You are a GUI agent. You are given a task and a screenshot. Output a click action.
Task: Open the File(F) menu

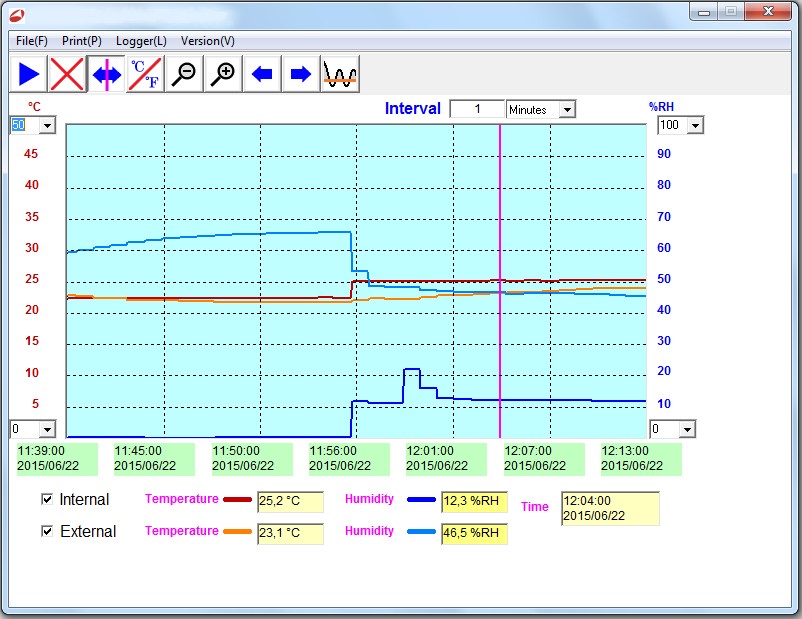(x=32, y=41)
